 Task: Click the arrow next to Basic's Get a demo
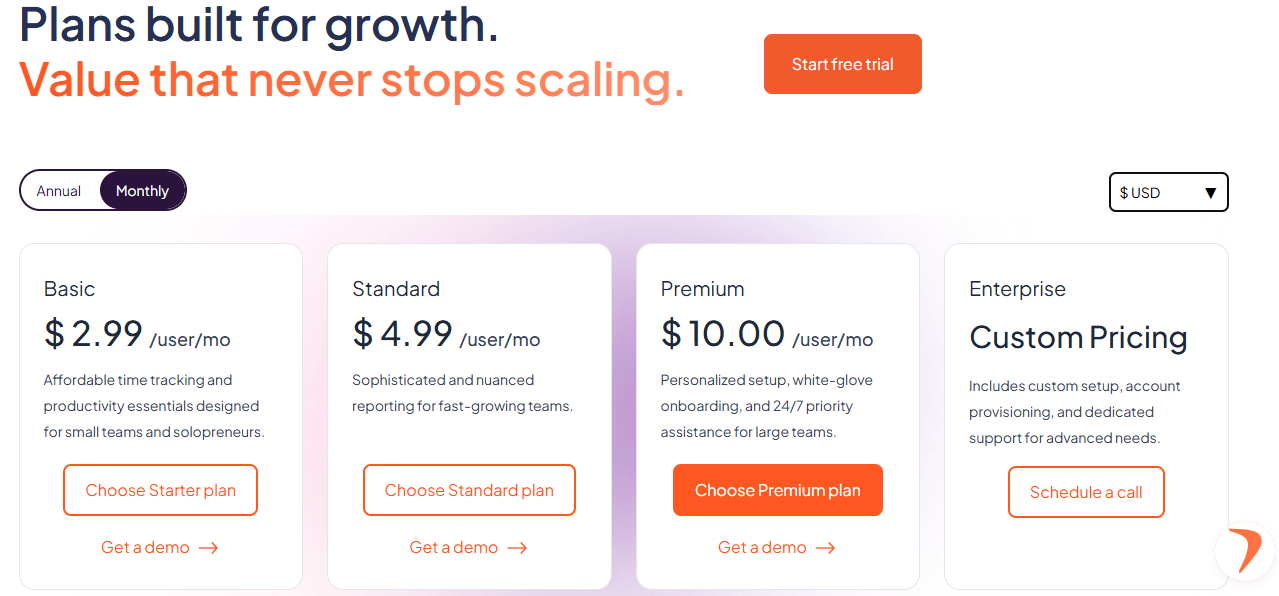(208, 548)
